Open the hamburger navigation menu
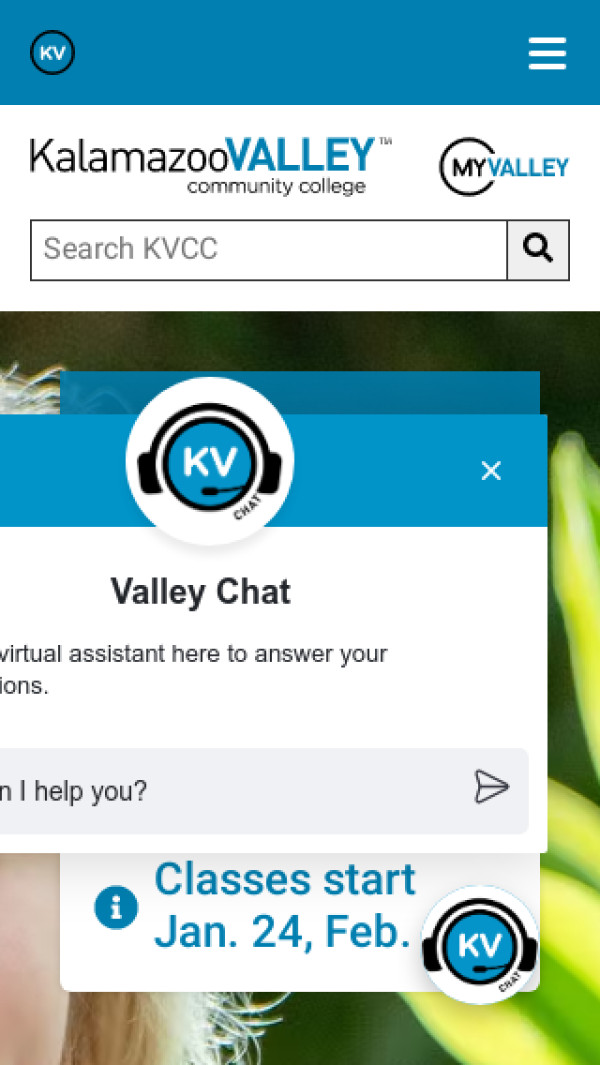 click(x=547, y=53)
